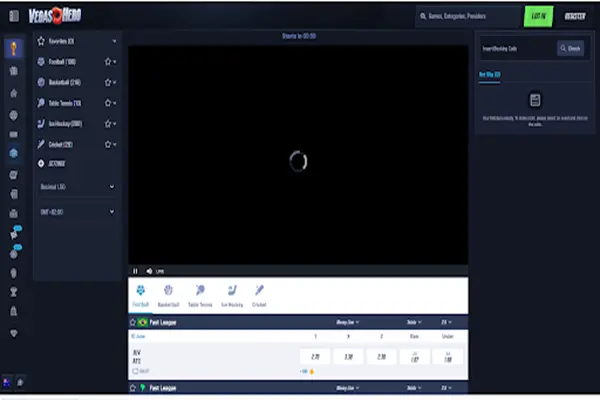Viewport: 600px width, 400px height.
Task: Expand the Favorites section chevron
Action: click(114, 41)
